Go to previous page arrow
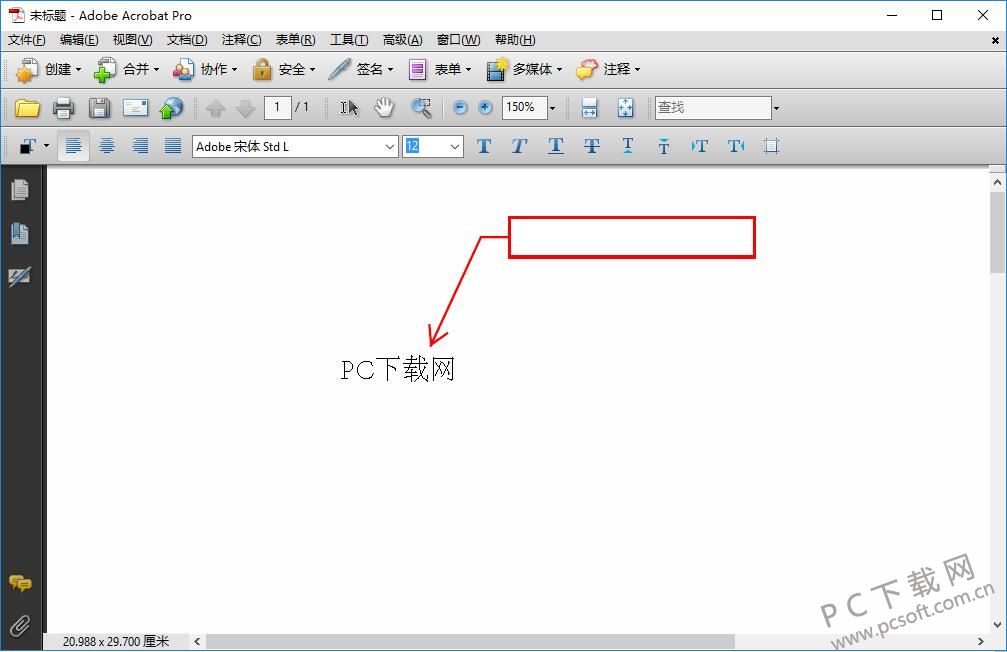This screenshot has height=652, width=1007. pyautogui.click(x=215, y=108)
